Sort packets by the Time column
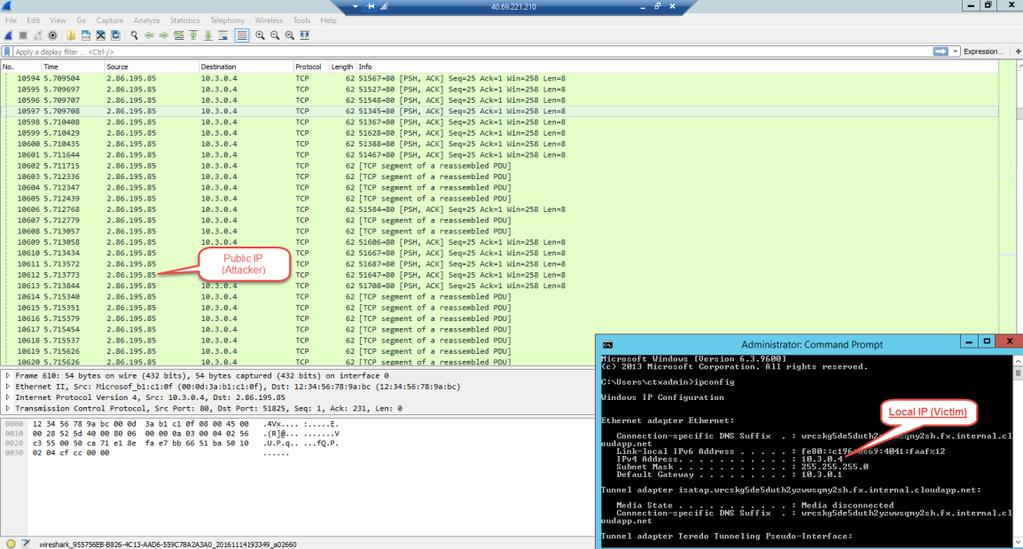 pyautogui.click(x=72, y=67)
